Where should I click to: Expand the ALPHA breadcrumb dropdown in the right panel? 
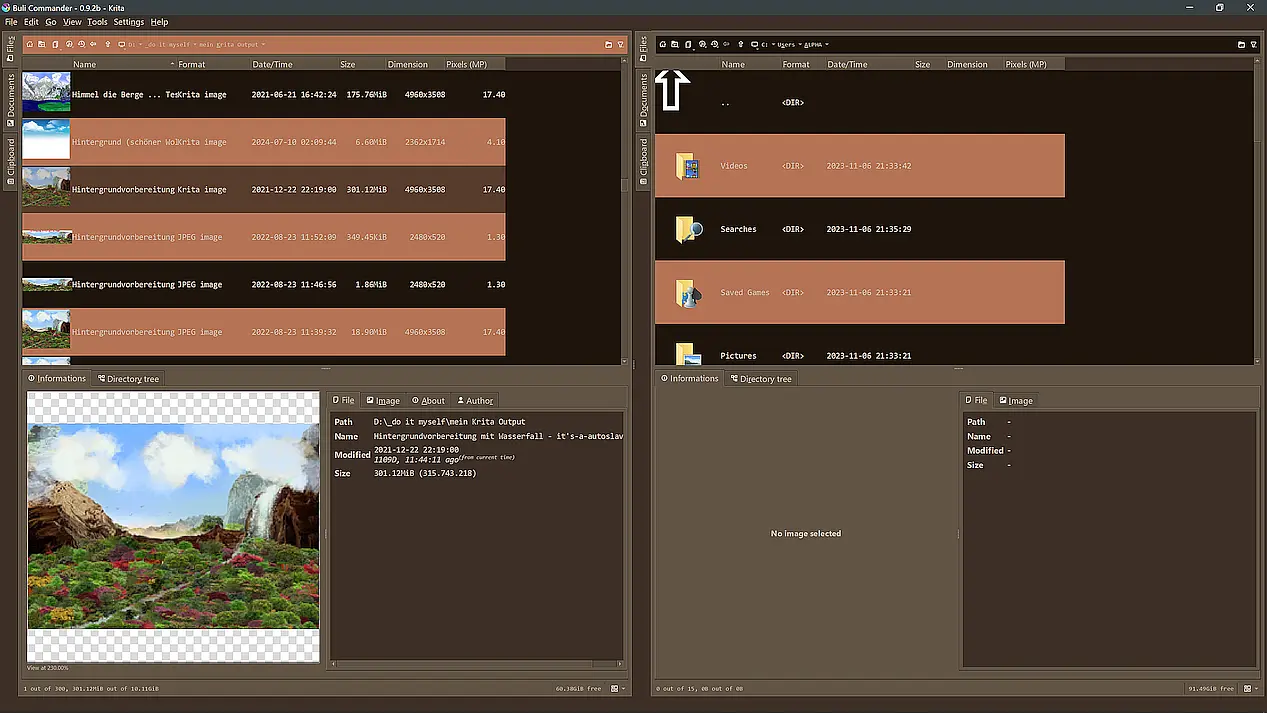click(827, 44)
